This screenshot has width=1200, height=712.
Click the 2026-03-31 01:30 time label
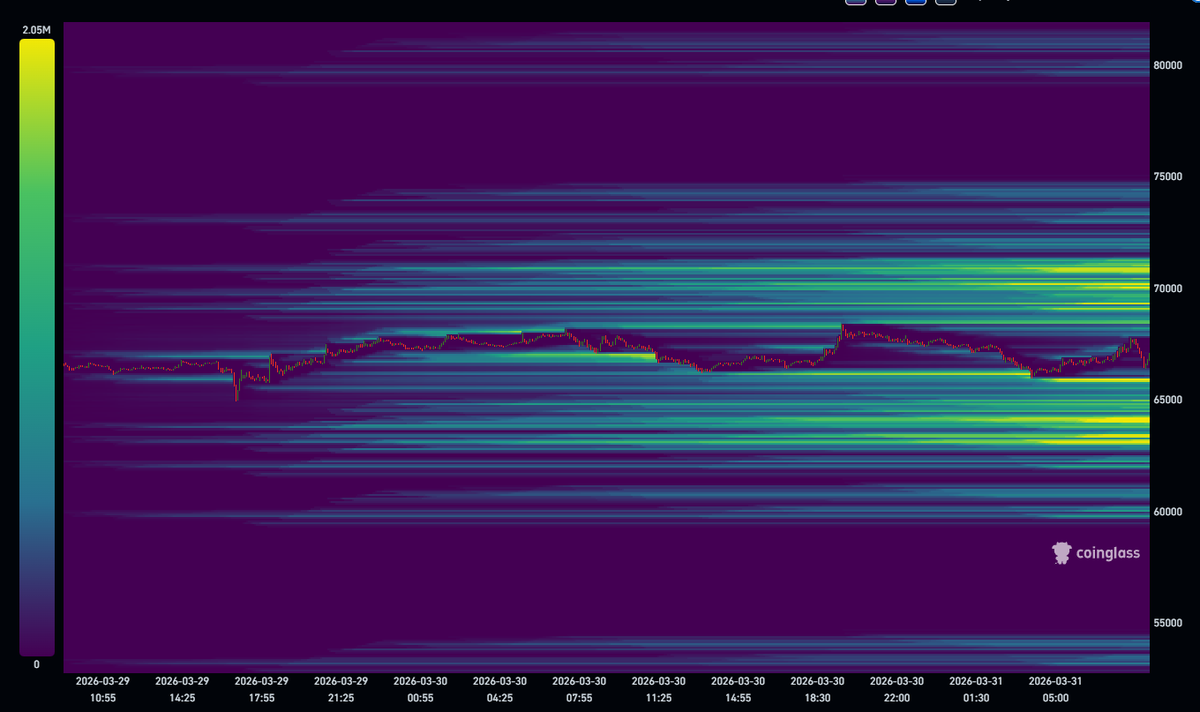[x=977, y=689]
